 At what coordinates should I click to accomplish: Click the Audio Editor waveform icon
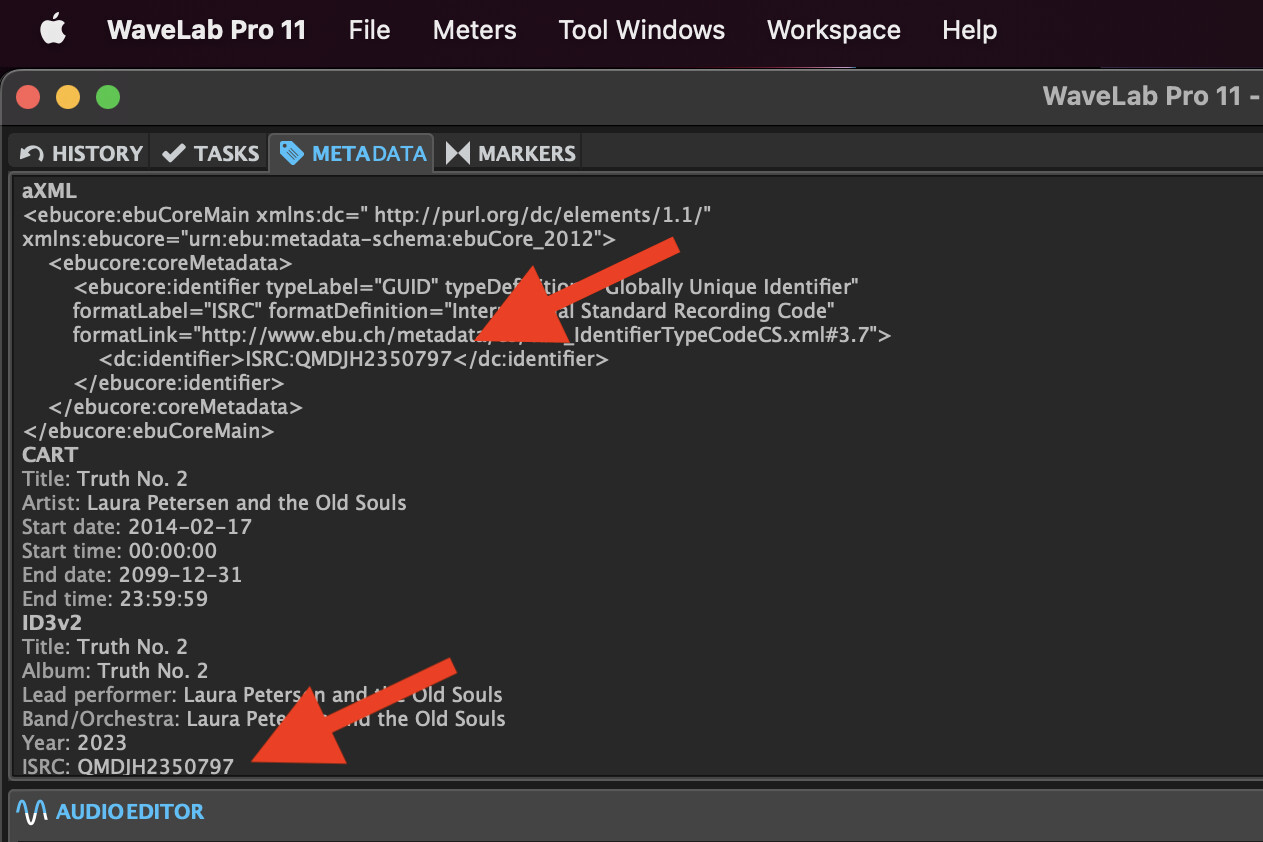(x=32, y=812)
